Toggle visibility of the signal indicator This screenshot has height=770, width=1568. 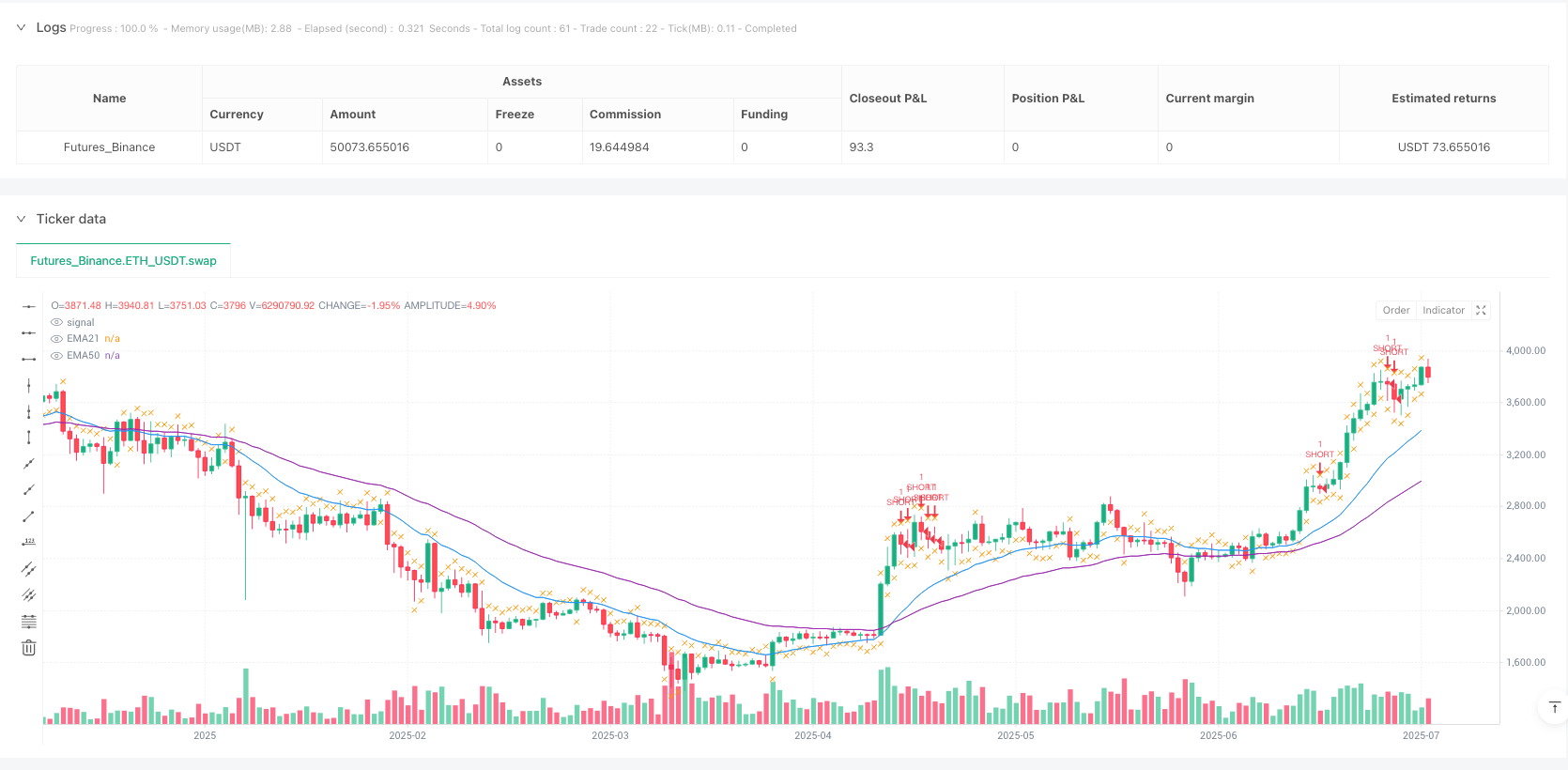click(x=56, y=323)
